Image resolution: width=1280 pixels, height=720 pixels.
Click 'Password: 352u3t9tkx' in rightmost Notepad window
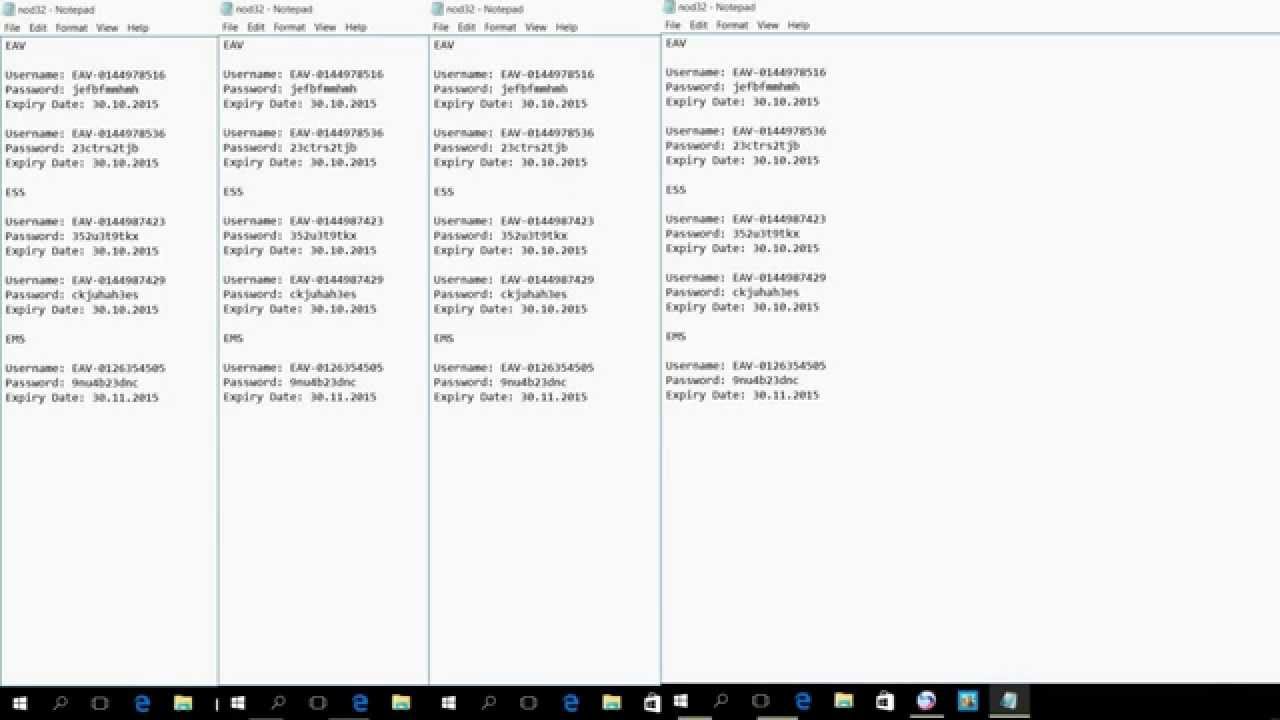tap(733, 233)
